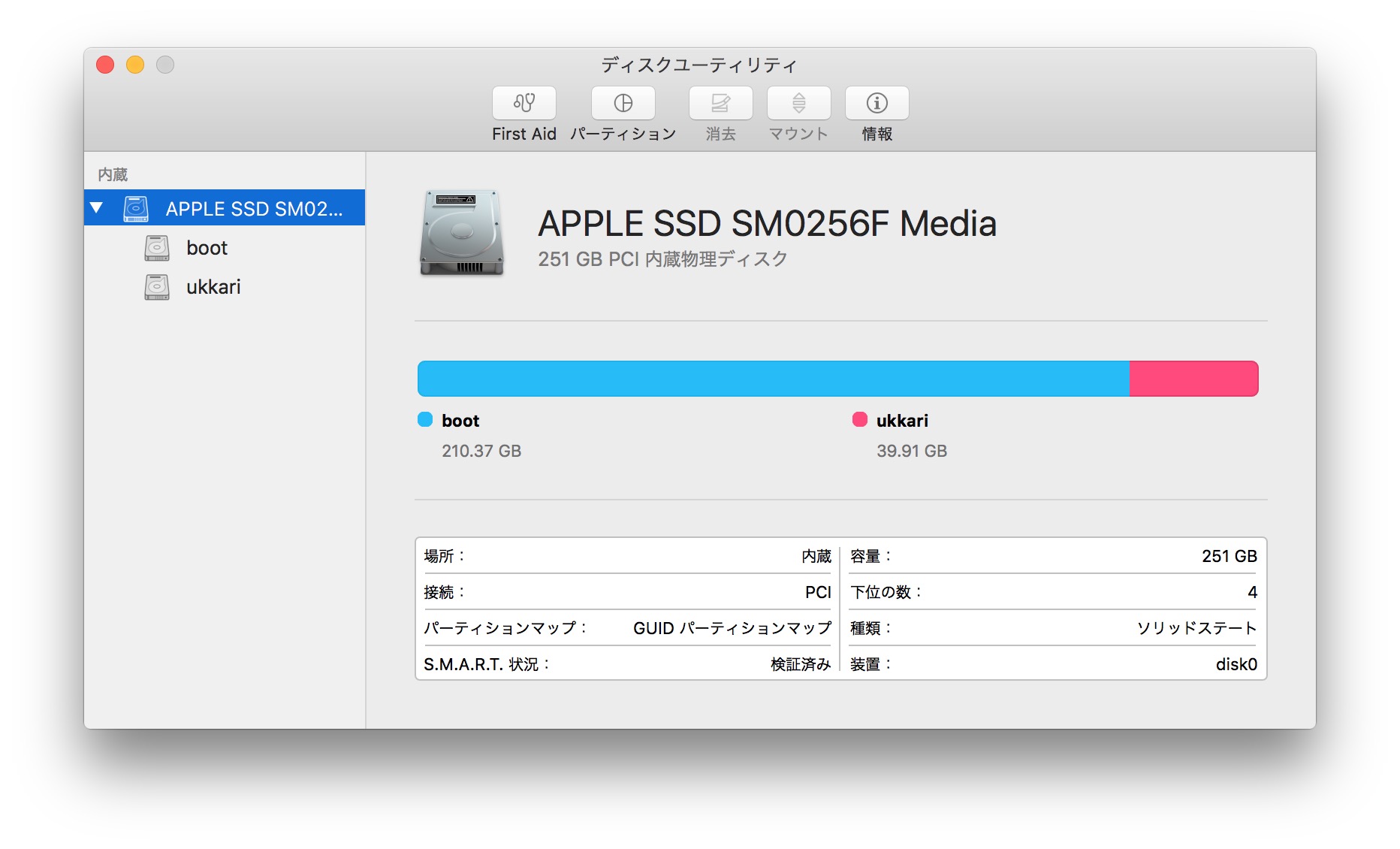Click the 下位の数 value 4

(x=1252, y=592)
